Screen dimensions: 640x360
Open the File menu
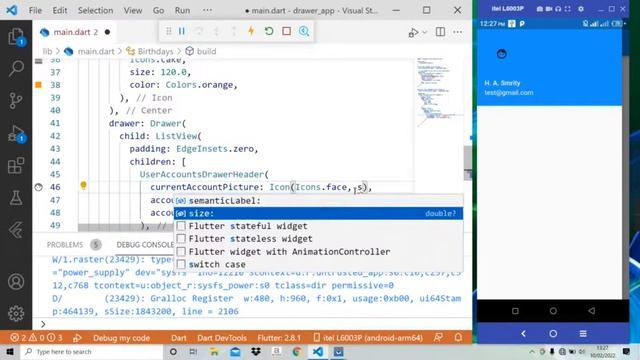point(35,11)
